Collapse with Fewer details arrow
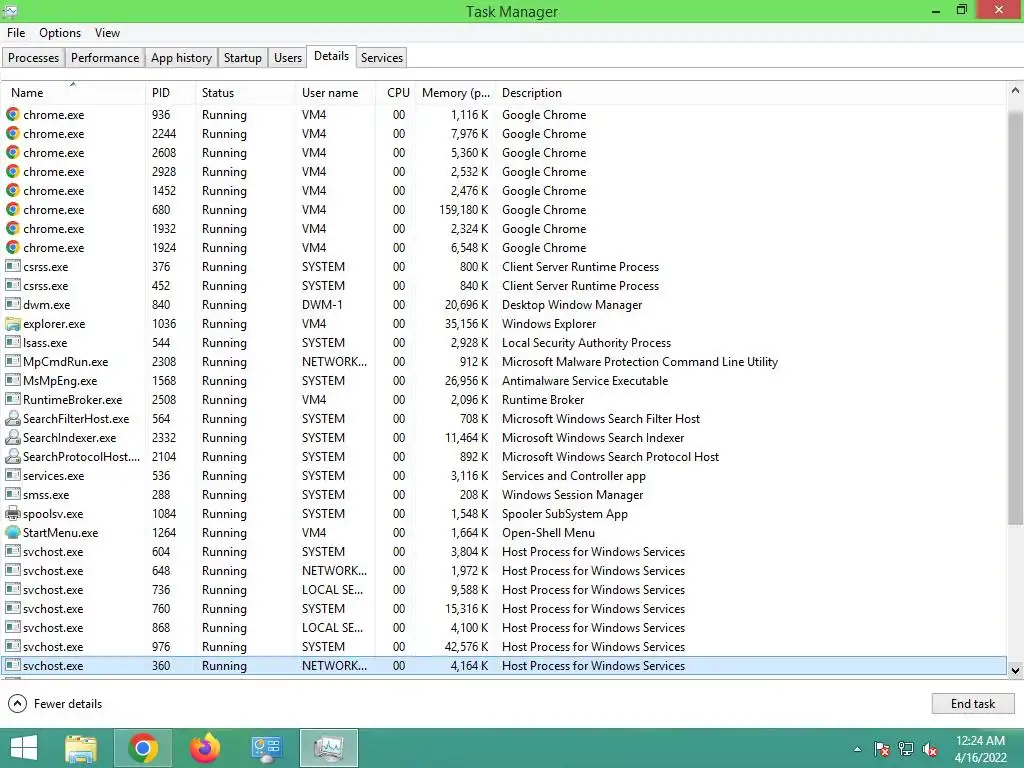This screenshot has width=1024, height=768. (17, 703)
